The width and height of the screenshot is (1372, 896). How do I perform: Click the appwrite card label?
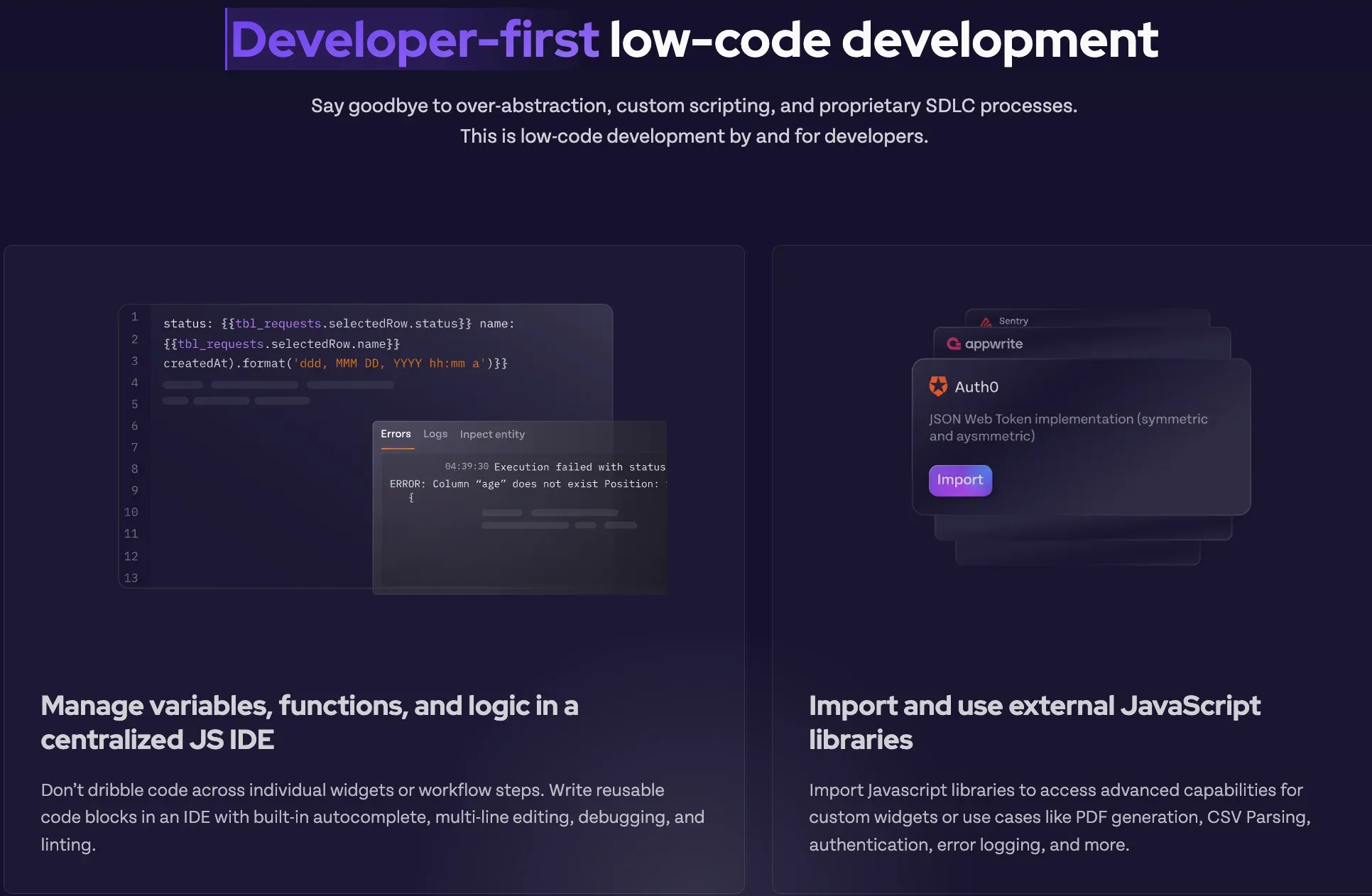click(x=993, y=344)
